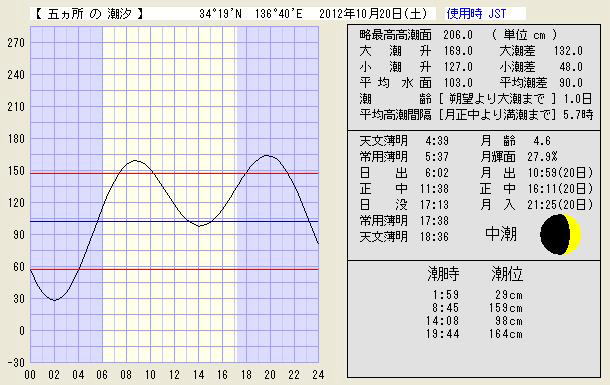Click x-axis hour label 24

click(x=318, y=374)
